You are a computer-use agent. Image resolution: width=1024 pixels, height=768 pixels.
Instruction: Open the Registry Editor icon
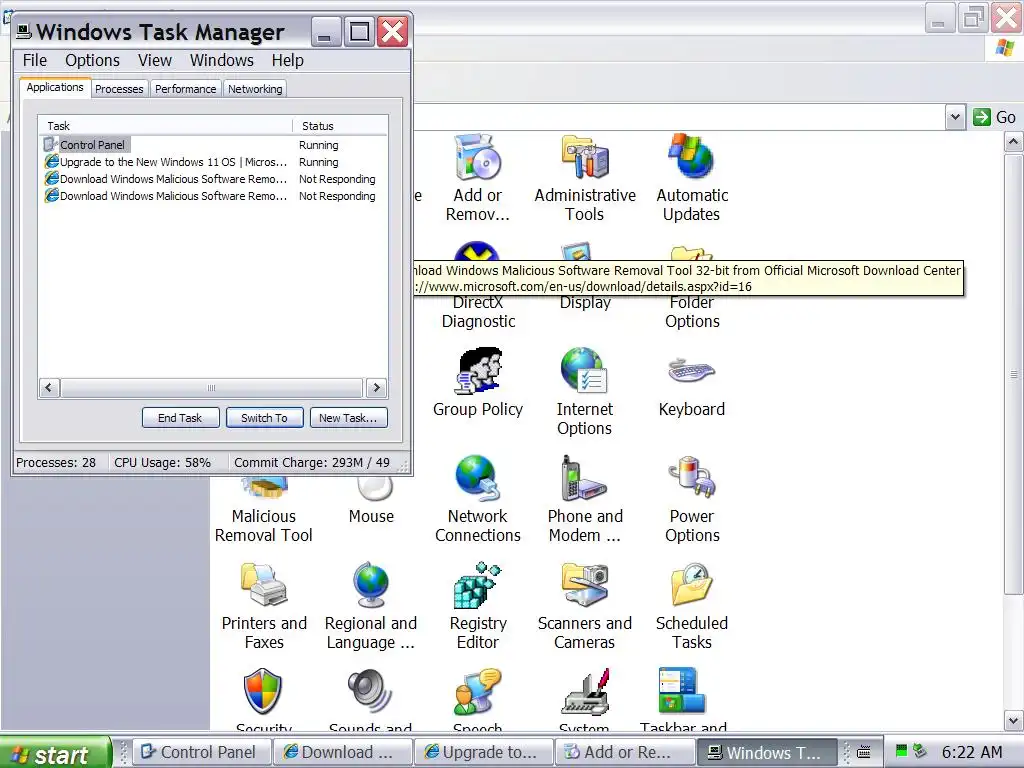[x=477, y=586]
